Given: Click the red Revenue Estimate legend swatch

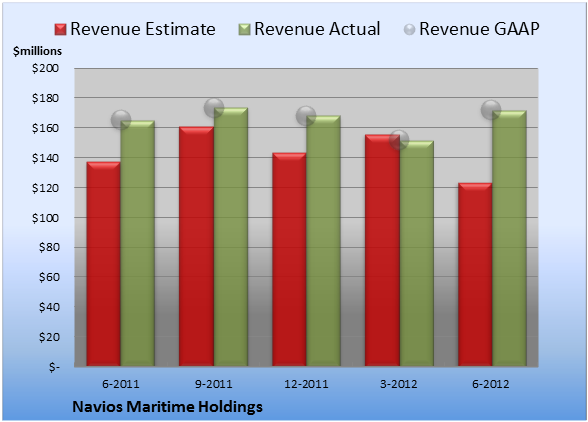Looking at the screenshot, I should (60, 30).
